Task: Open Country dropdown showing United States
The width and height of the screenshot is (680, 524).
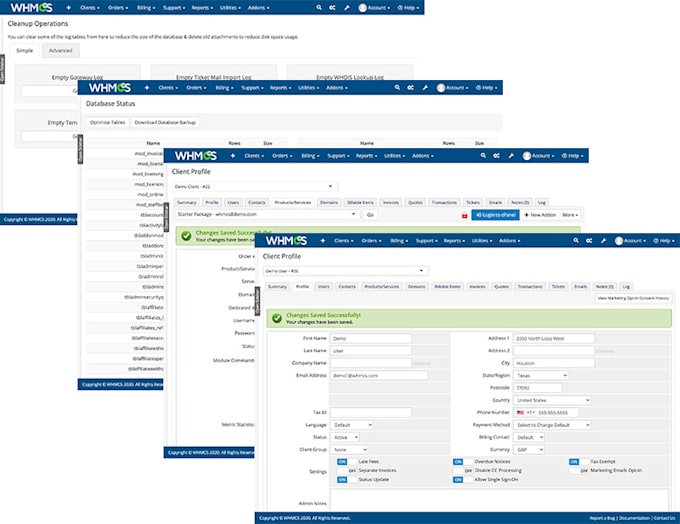Action: click(552, 400)
